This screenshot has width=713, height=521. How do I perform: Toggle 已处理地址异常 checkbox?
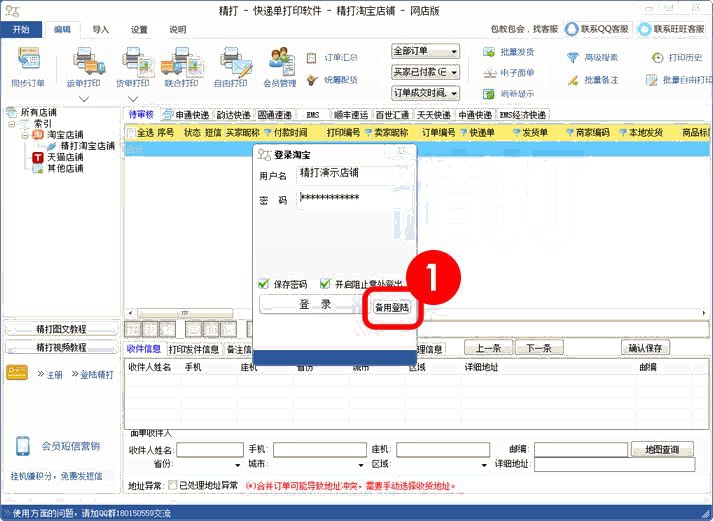tap(172, 486)
